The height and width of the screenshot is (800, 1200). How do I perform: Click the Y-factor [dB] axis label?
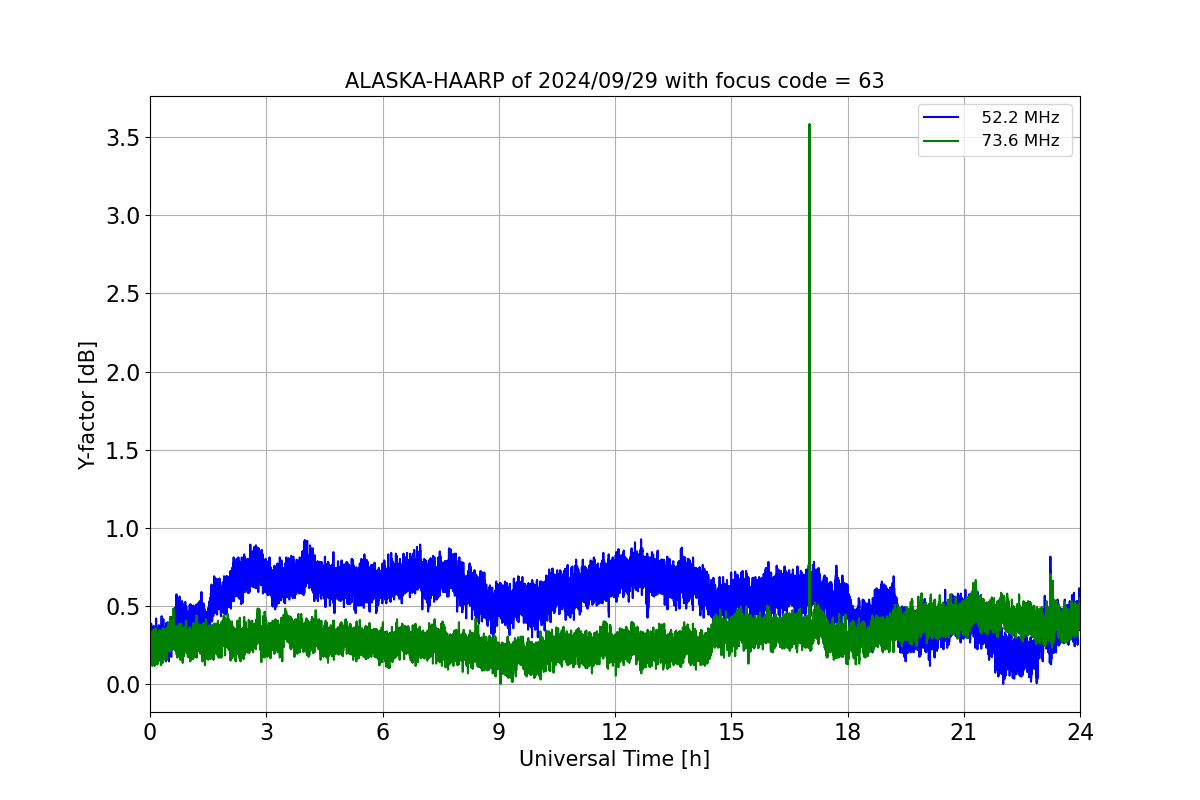coord(88,405)
